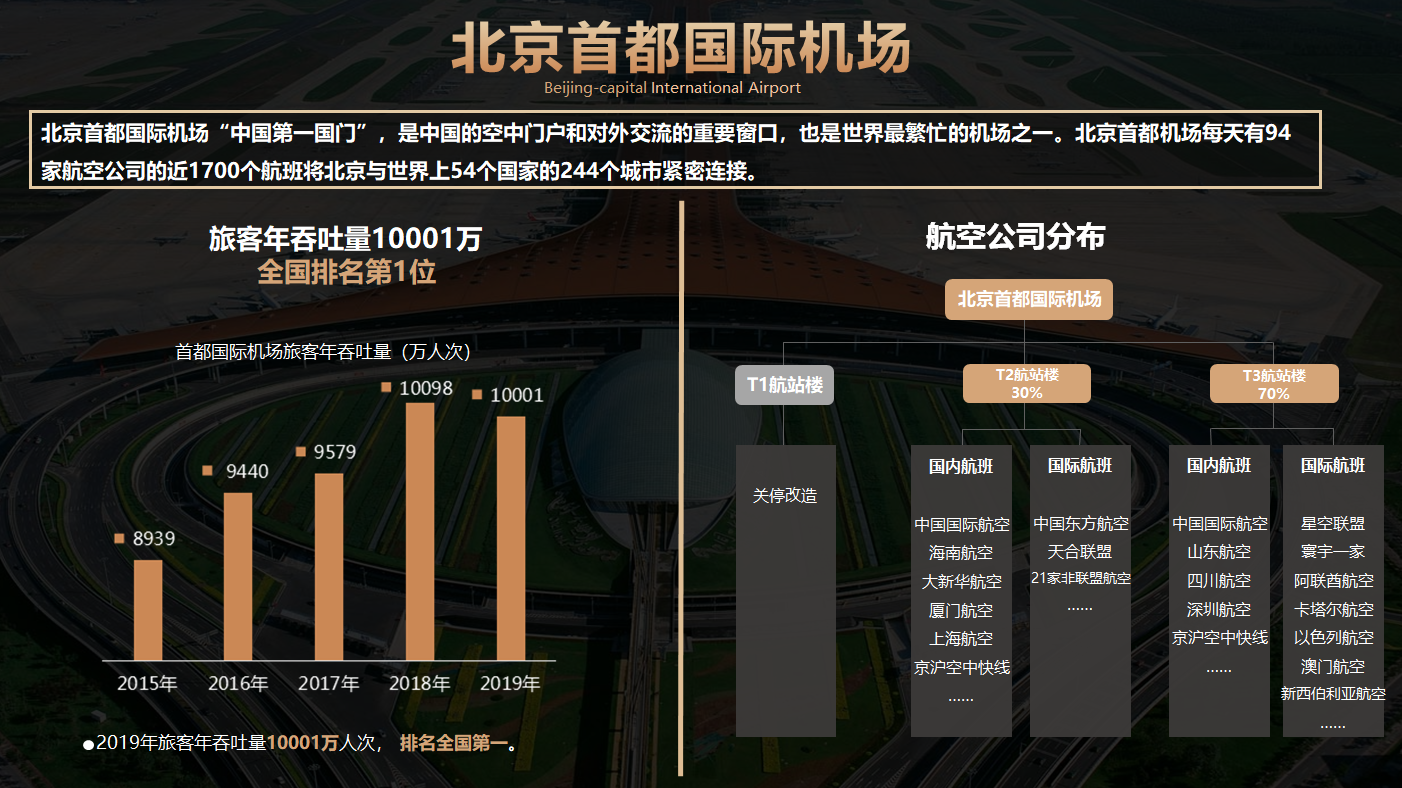Select the T2航站楼 30% box

click(x=1027, y=384)
